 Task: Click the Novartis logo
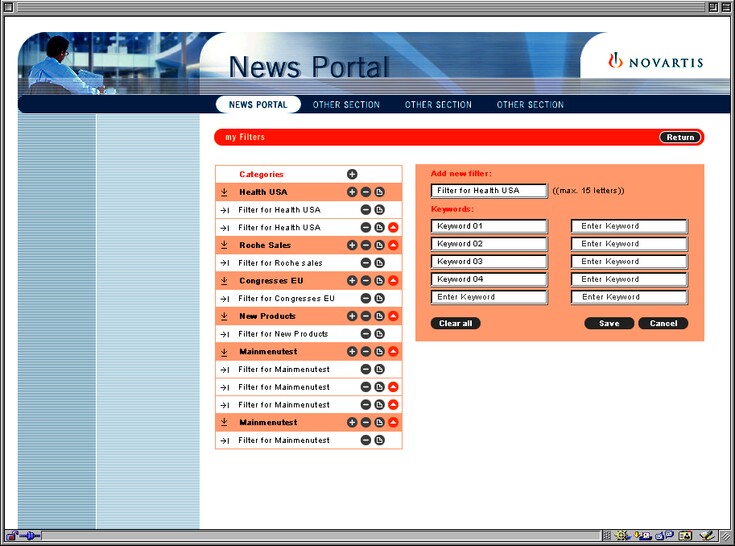[x=655, y=61]
